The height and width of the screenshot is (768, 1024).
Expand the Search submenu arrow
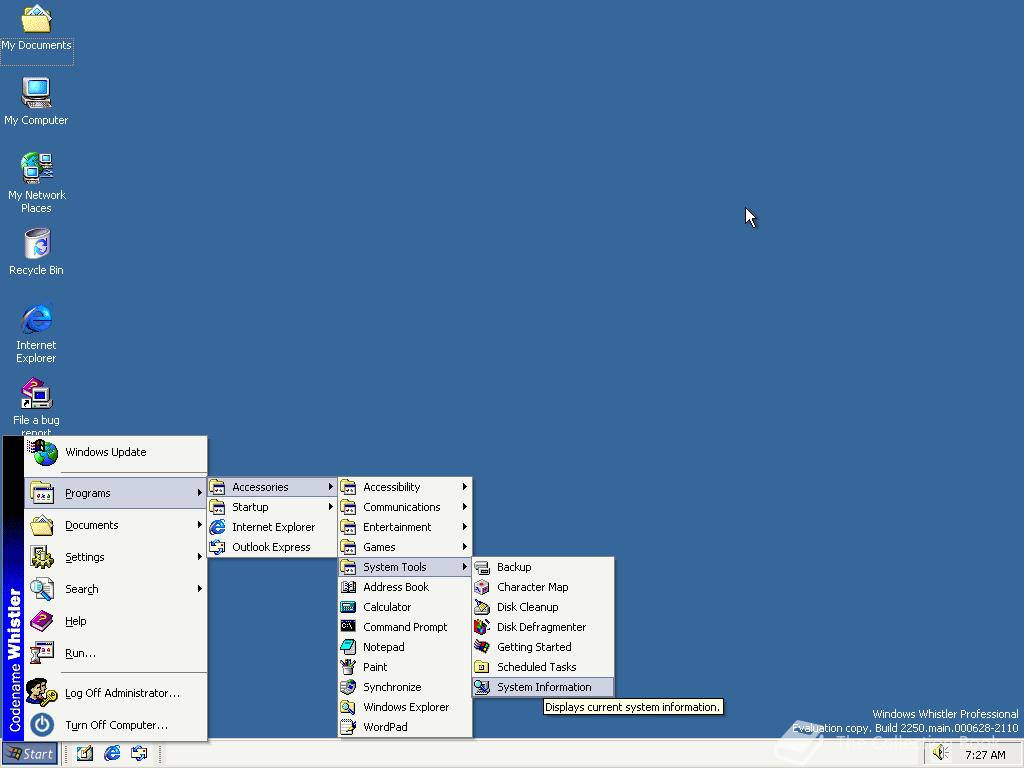199,589
